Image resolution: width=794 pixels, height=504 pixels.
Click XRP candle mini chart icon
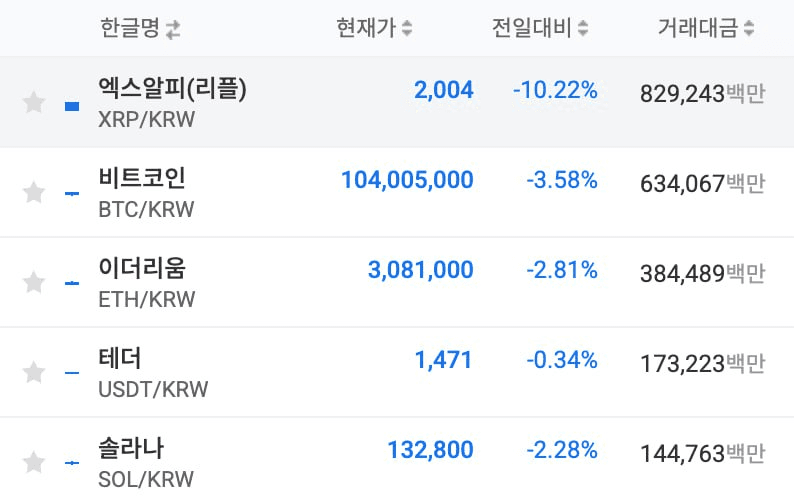pos(72,104)
